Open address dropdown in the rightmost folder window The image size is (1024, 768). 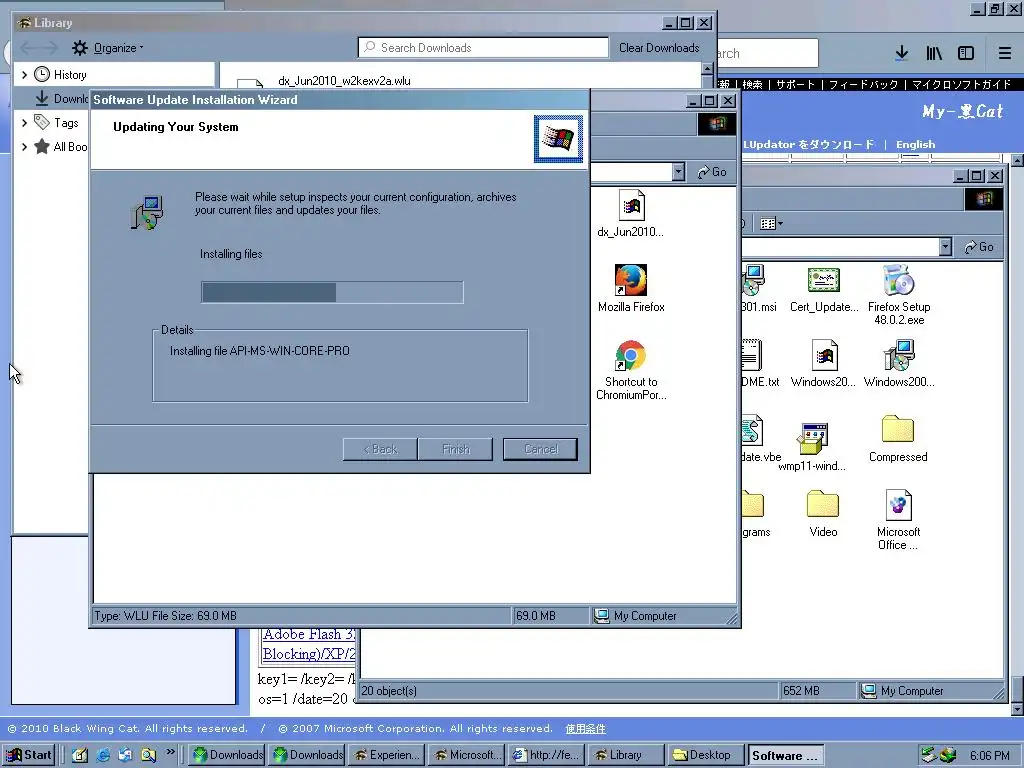tap(946, 247)
